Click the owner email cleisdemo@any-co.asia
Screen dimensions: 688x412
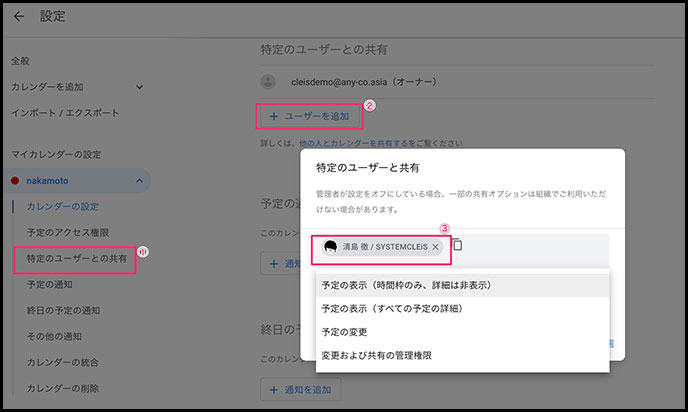tap(339, 82)
